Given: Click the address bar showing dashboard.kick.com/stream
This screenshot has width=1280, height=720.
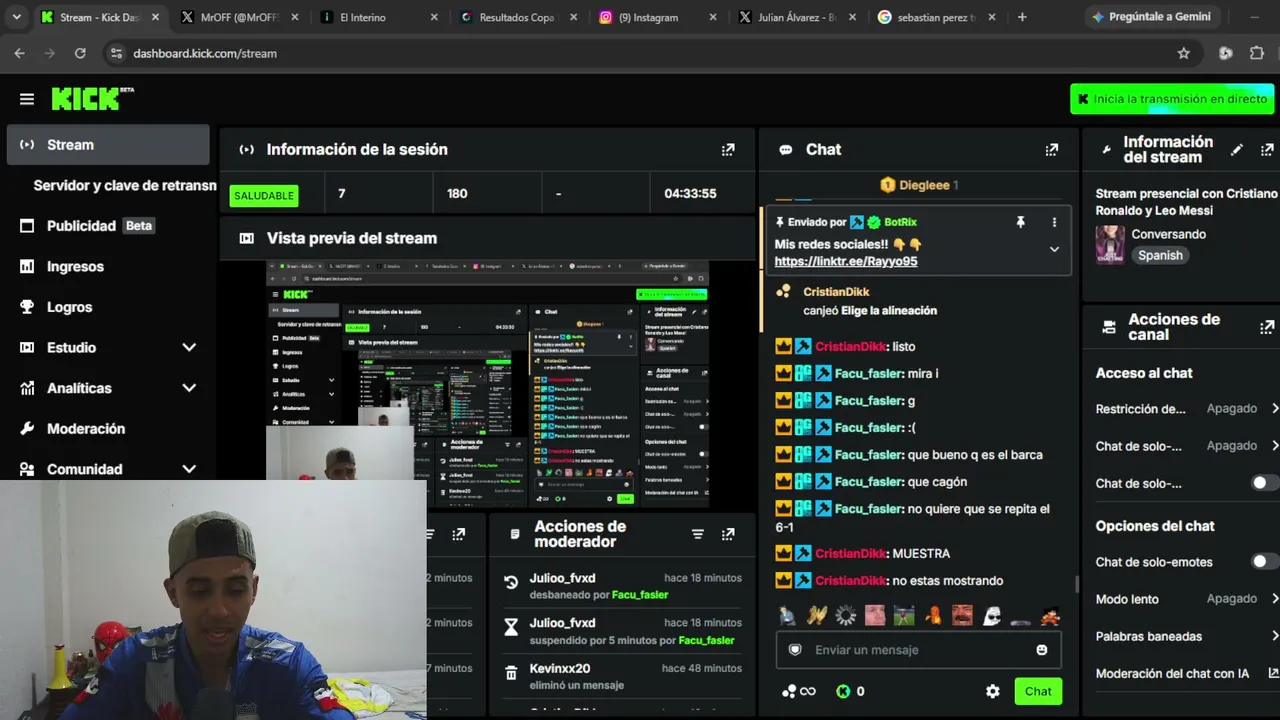Looking at the screenshot, I should (640, 53).
